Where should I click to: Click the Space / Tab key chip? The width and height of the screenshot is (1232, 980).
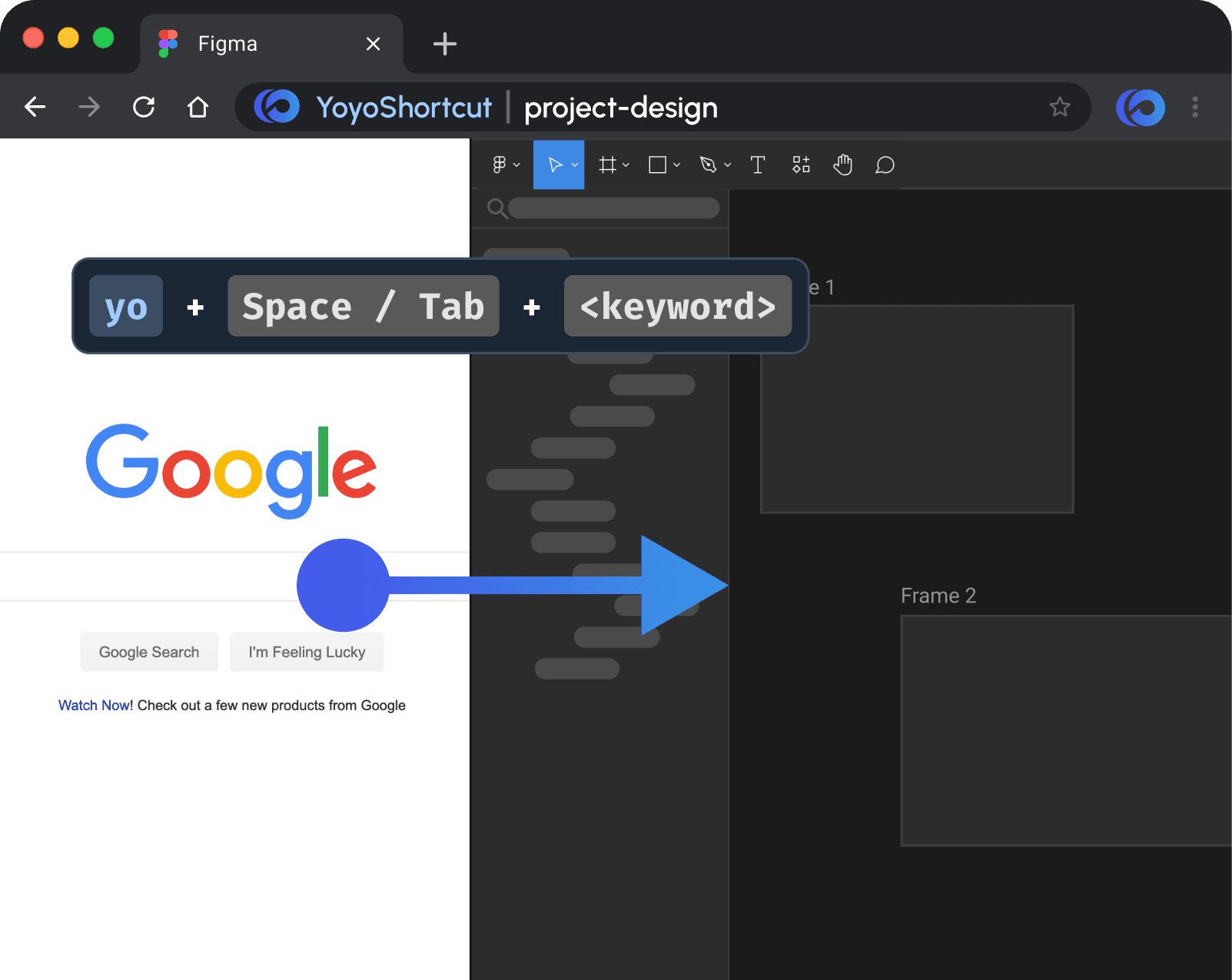tap(364, 306)
